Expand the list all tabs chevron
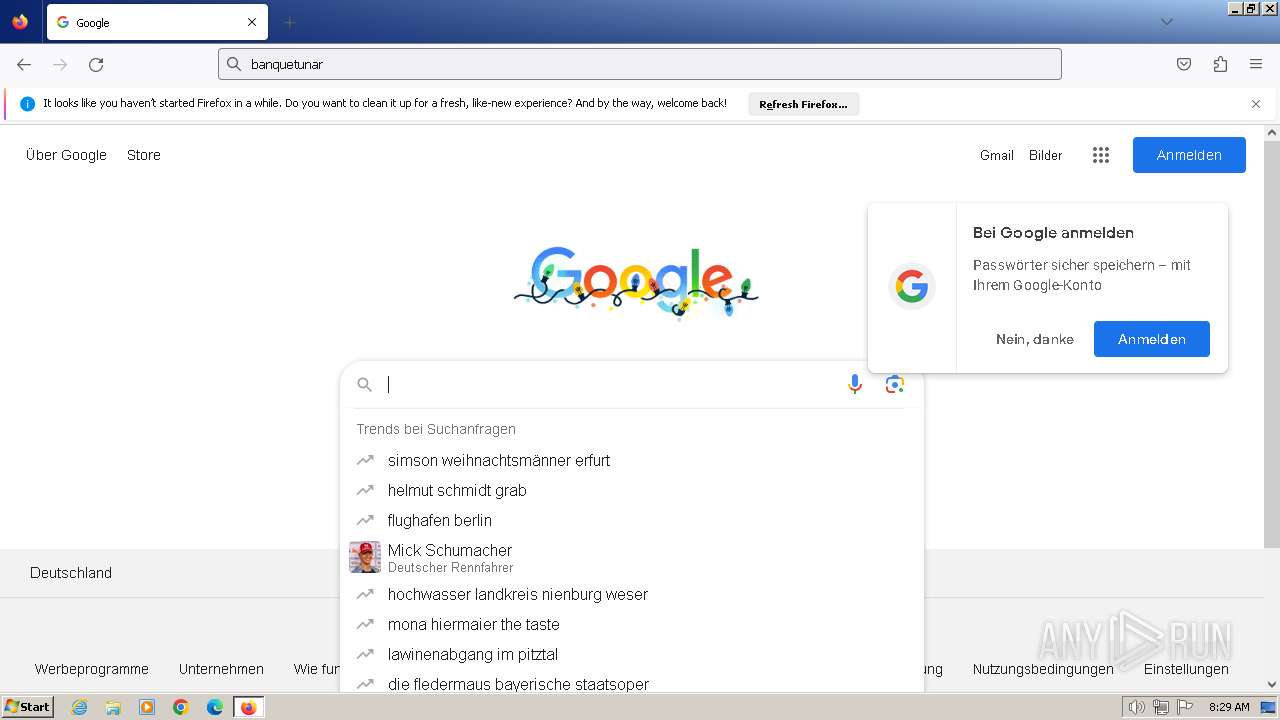This screenshot has width=1280, height=720. (1166, 22)
